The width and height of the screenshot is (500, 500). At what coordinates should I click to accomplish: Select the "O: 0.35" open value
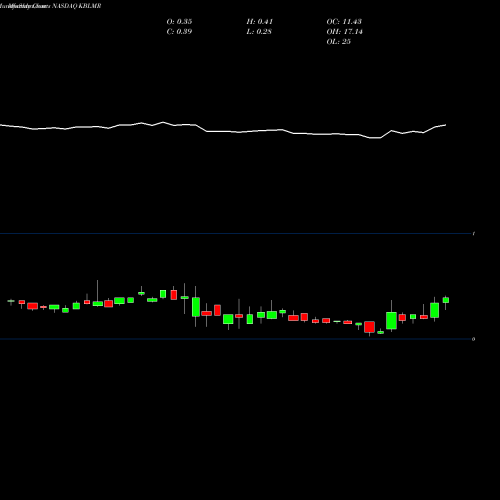click(179, 22)
